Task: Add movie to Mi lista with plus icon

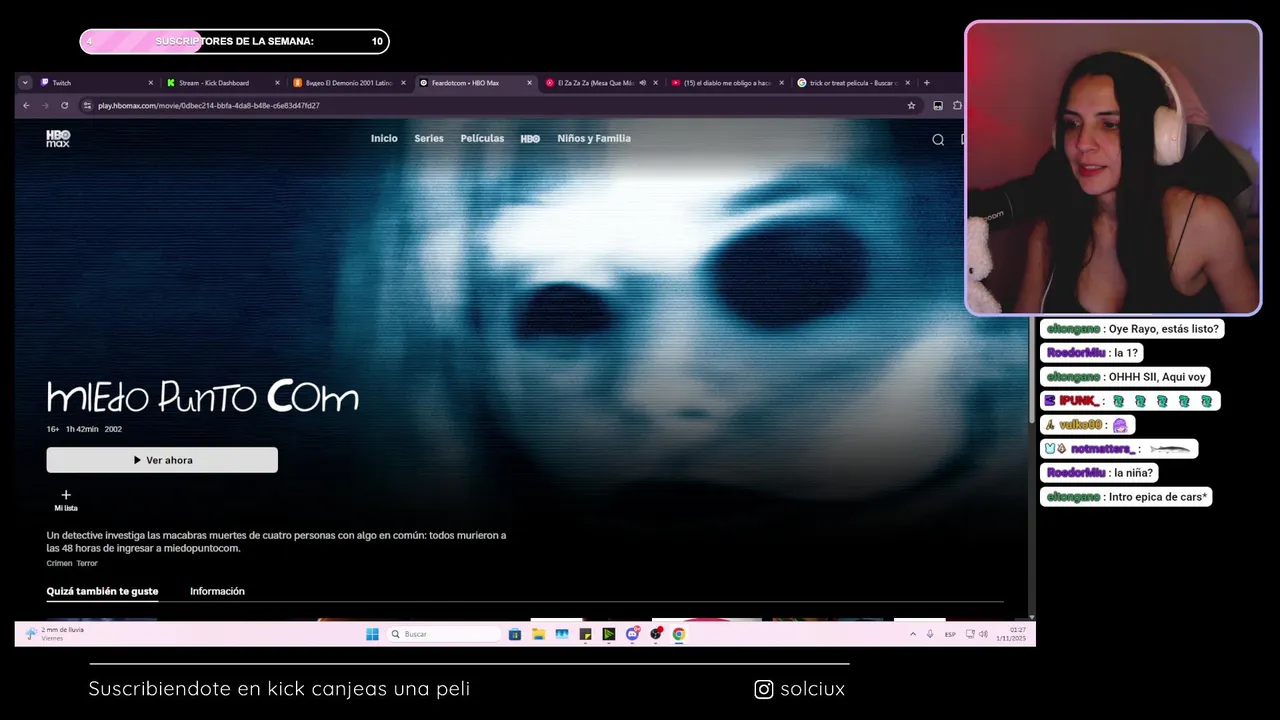Action: pos(66,500)
